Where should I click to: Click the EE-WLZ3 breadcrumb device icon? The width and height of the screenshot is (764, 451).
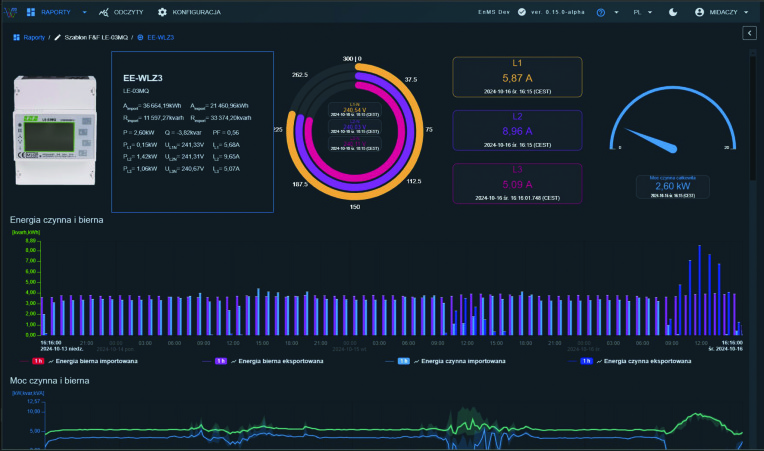coord(140,37)
